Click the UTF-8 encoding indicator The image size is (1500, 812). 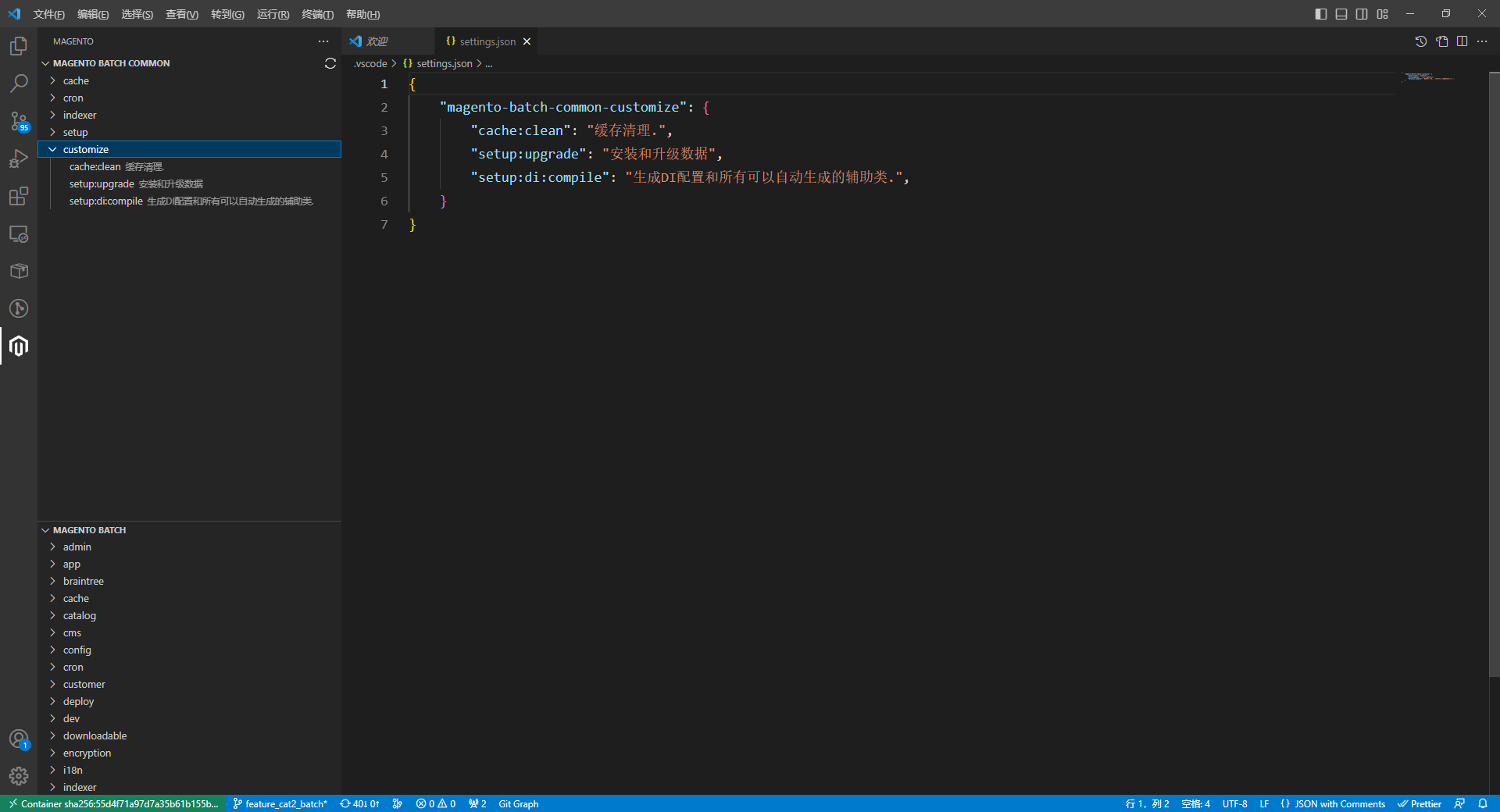click(1234, 803)
